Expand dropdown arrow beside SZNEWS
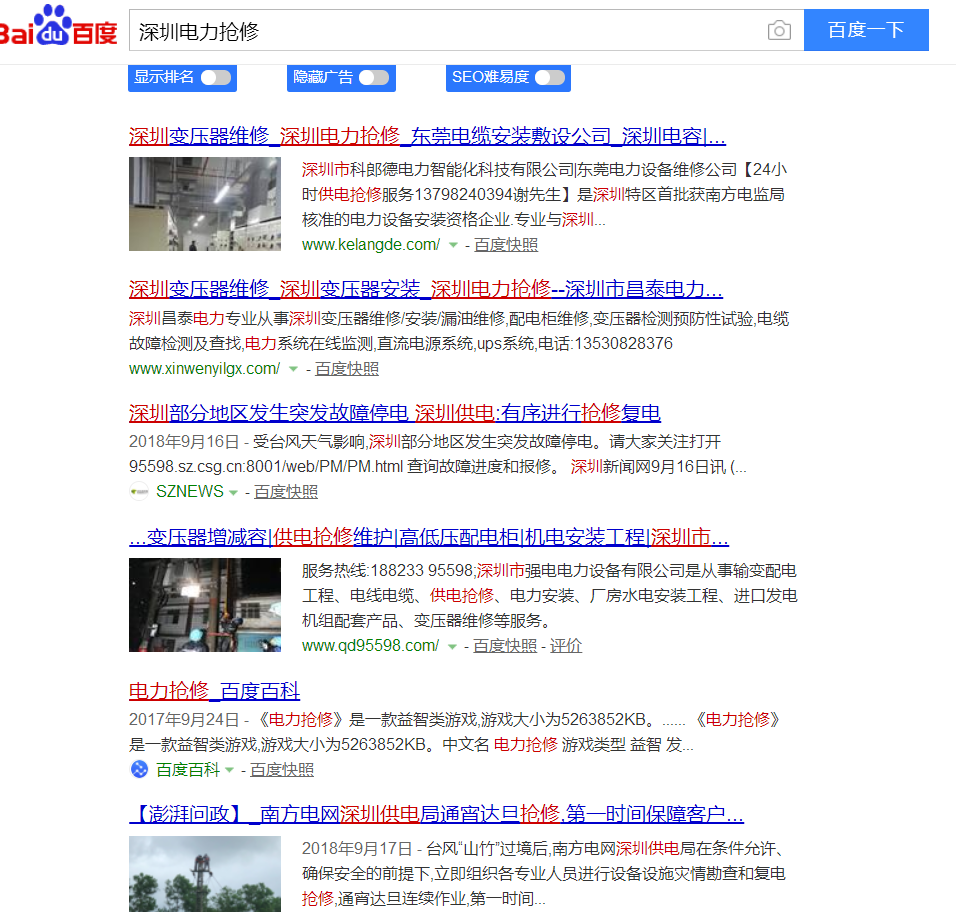Viewport: 956px width, 912px height. click(x=233, y=493)
